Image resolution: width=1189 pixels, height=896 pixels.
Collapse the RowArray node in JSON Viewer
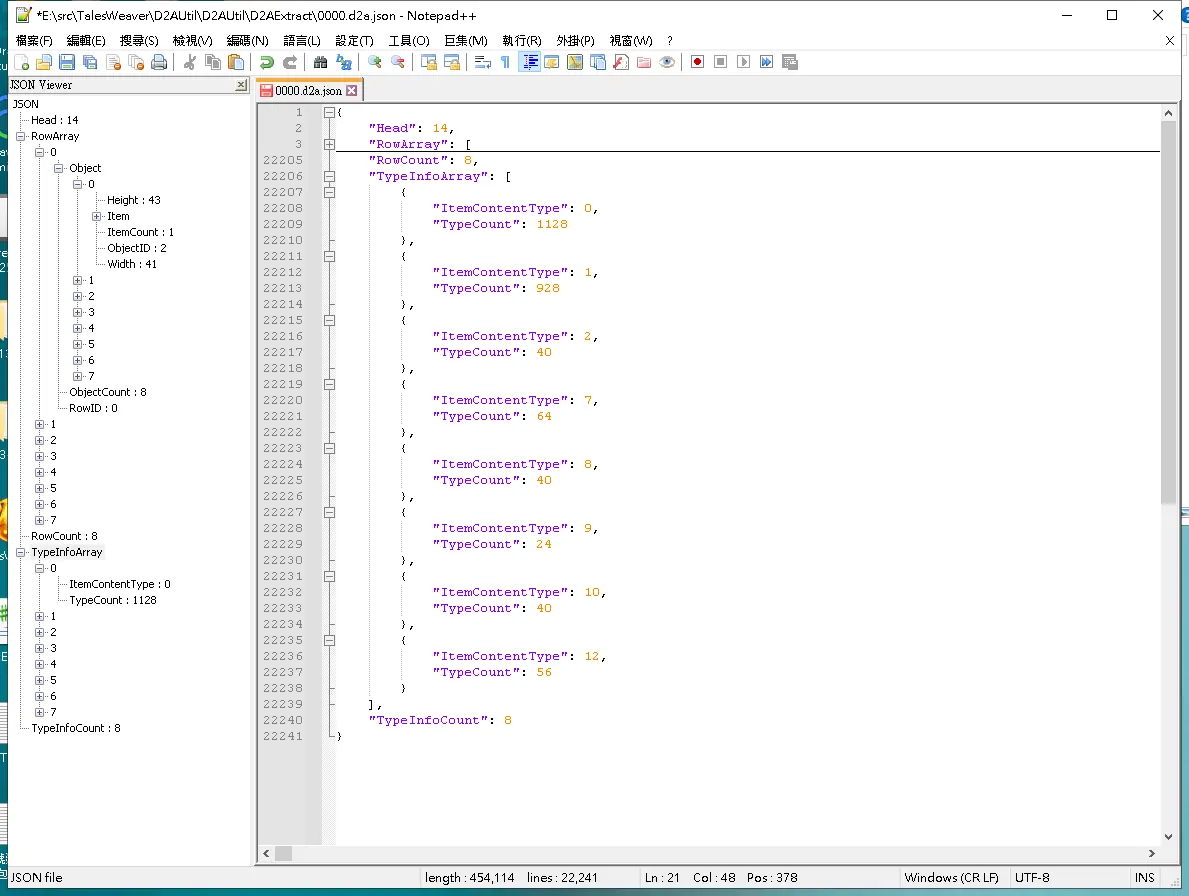20,136
